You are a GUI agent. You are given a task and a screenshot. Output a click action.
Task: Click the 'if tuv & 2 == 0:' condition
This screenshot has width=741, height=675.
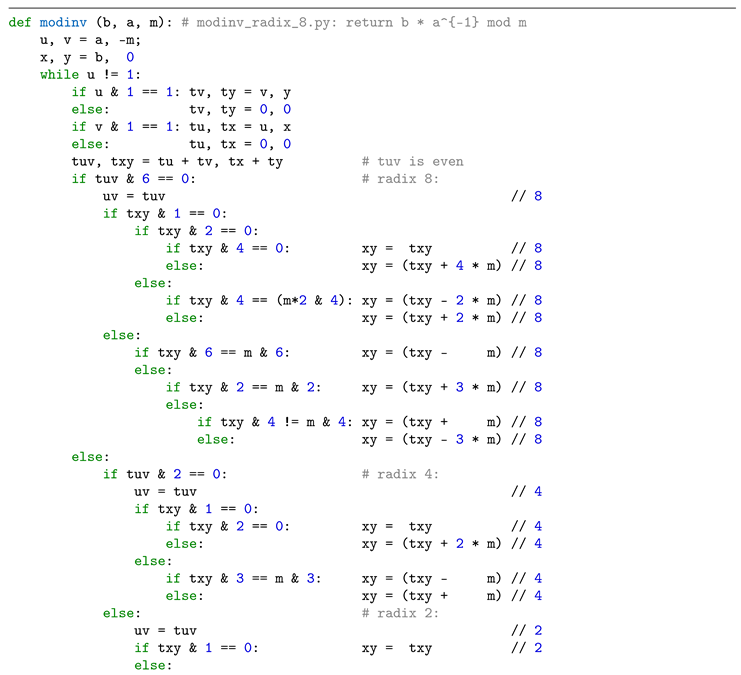(x=165, y=474)
